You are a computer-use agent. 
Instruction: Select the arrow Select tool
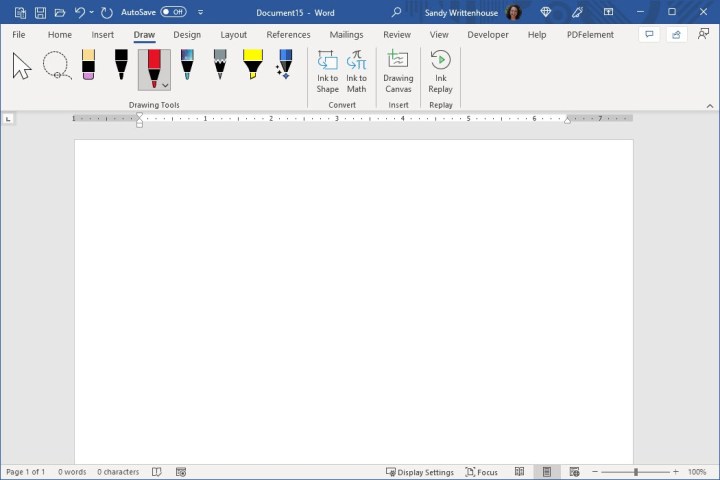click(x=22, y=67)
